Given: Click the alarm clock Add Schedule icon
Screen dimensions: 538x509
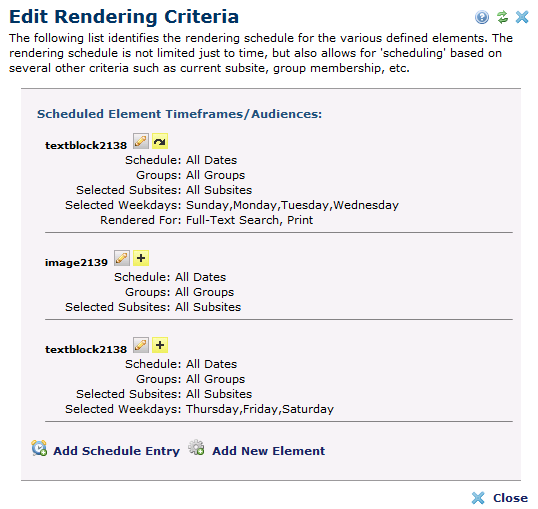Looking at the screenshot, I should tap(39, 448).
